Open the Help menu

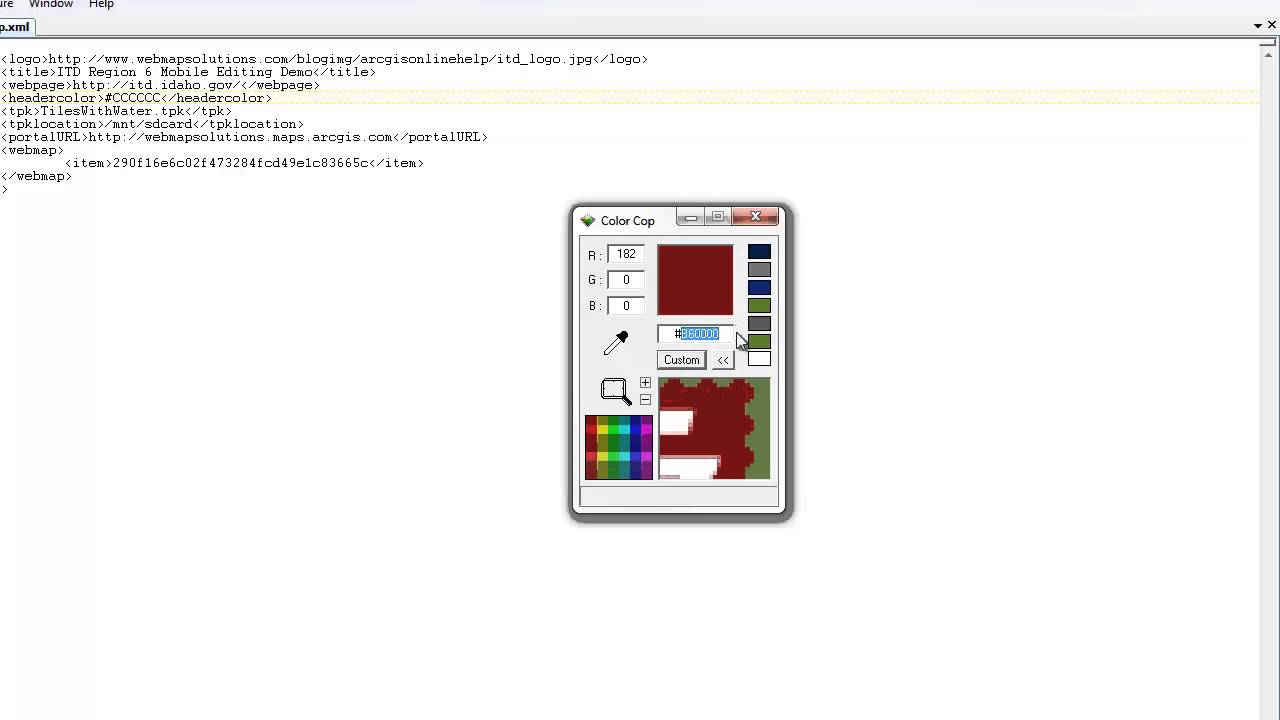pyautogui.click(x=101, y=5)
